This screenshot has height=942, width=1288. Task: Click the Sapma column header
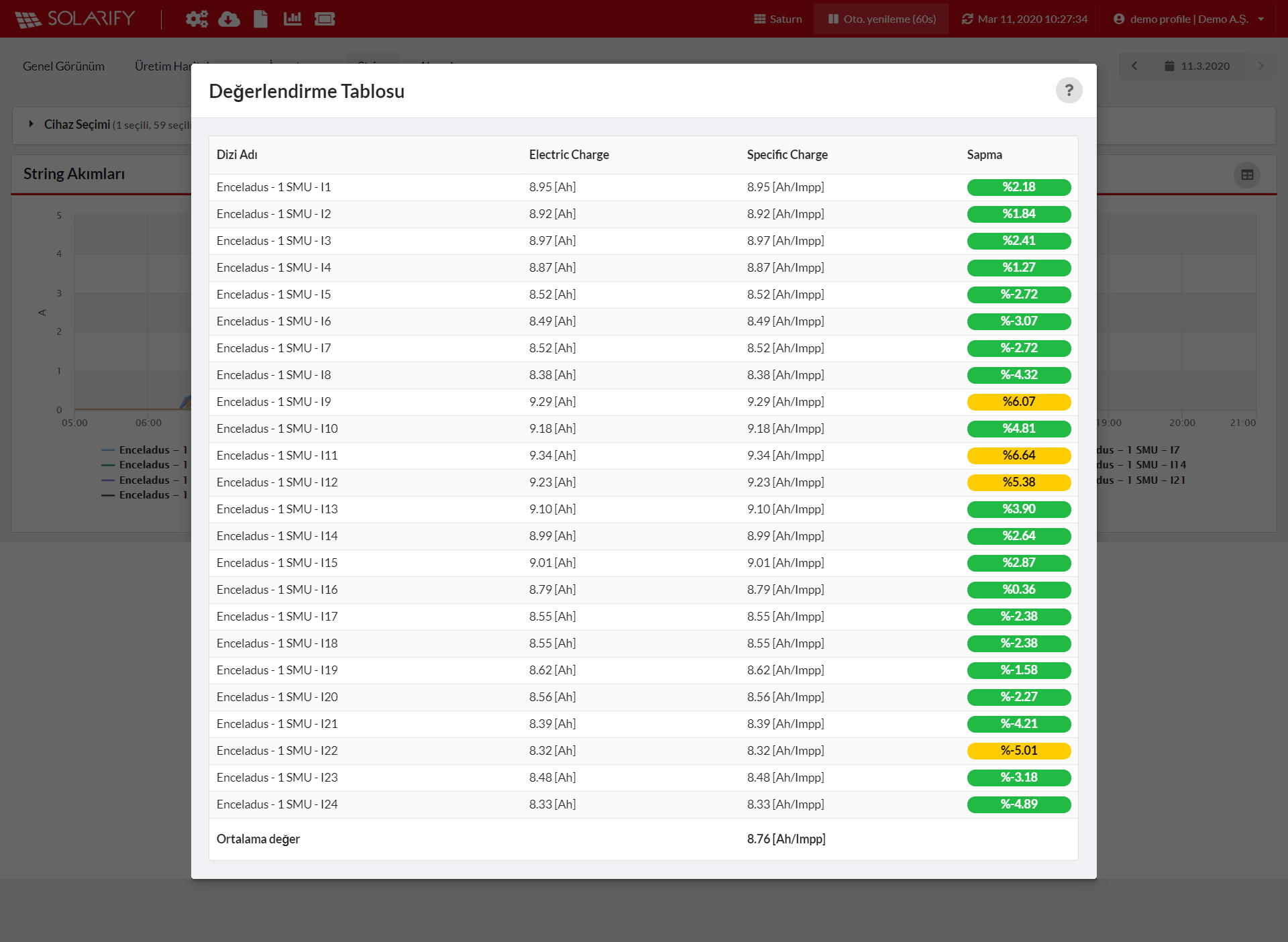[x=984, y=154]
